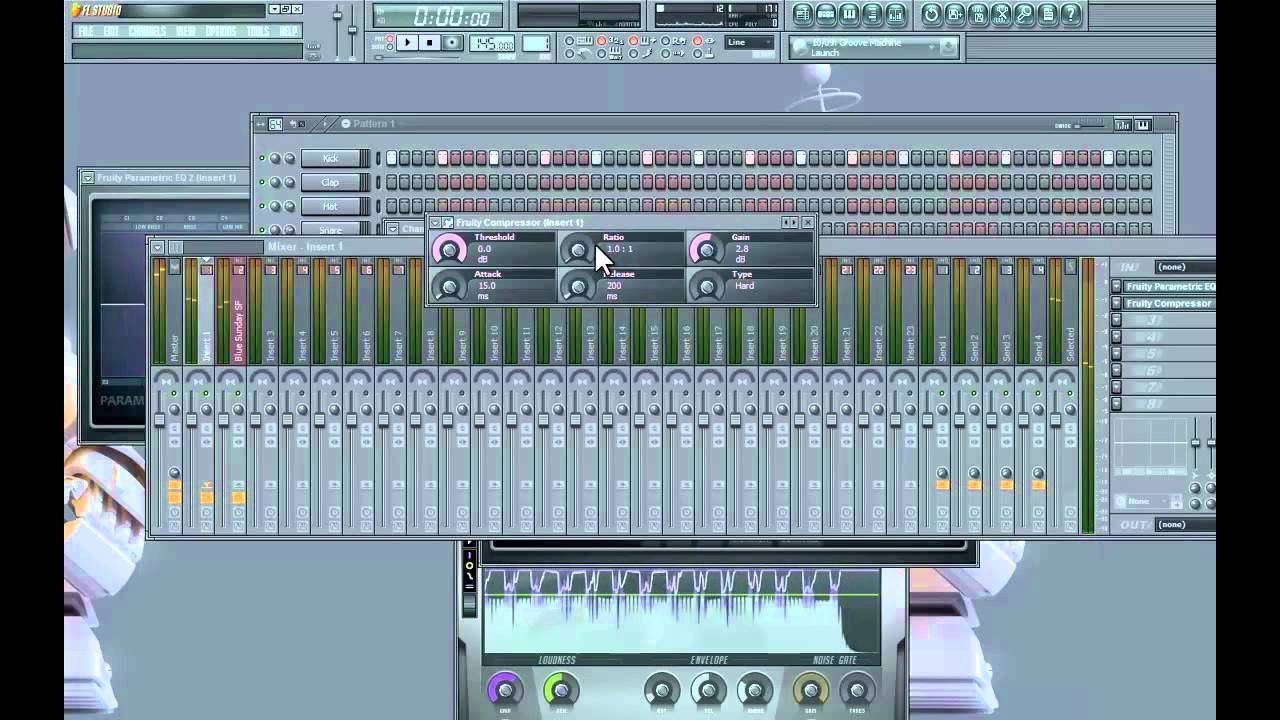This screenshot has width=1280, height=720.
Task: Click the Kick channel volume knob
Action: 290,158
